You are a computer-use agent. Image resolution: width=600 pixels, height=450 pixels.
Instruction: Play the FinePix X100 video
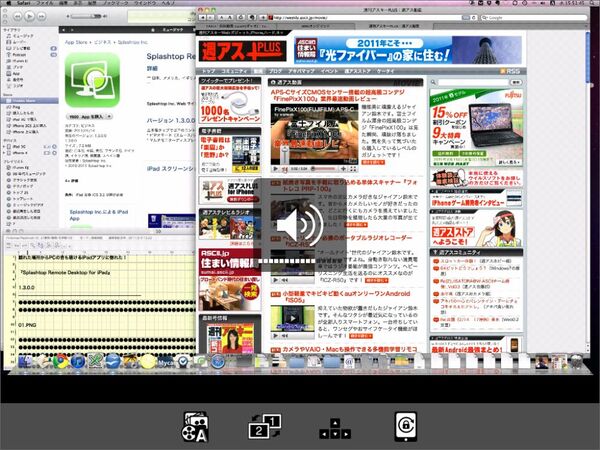click(x=275, y=169)
